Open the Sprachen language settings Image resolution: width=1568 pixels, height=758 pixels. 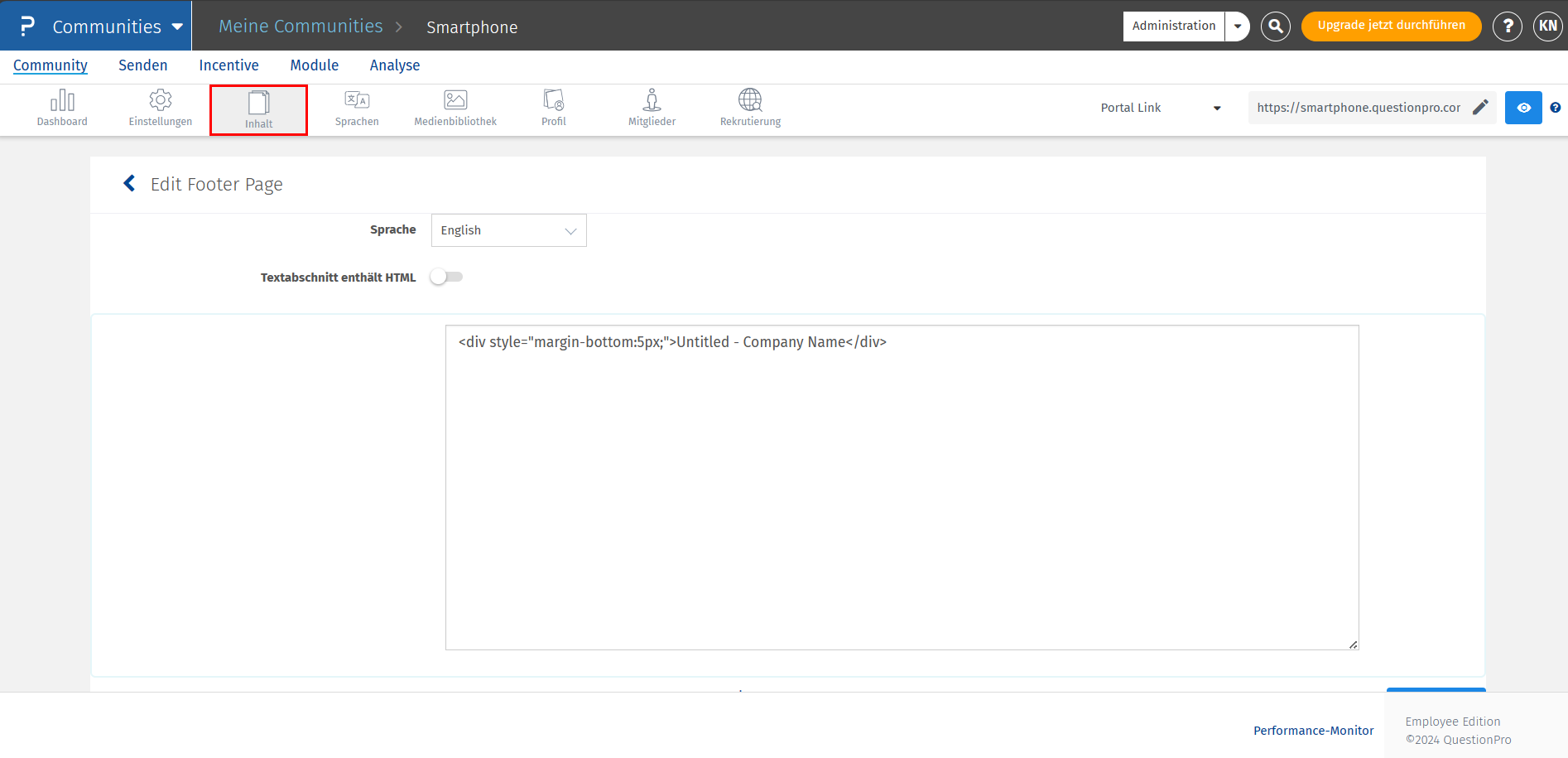pyautogui.click(x=357, y=108)
